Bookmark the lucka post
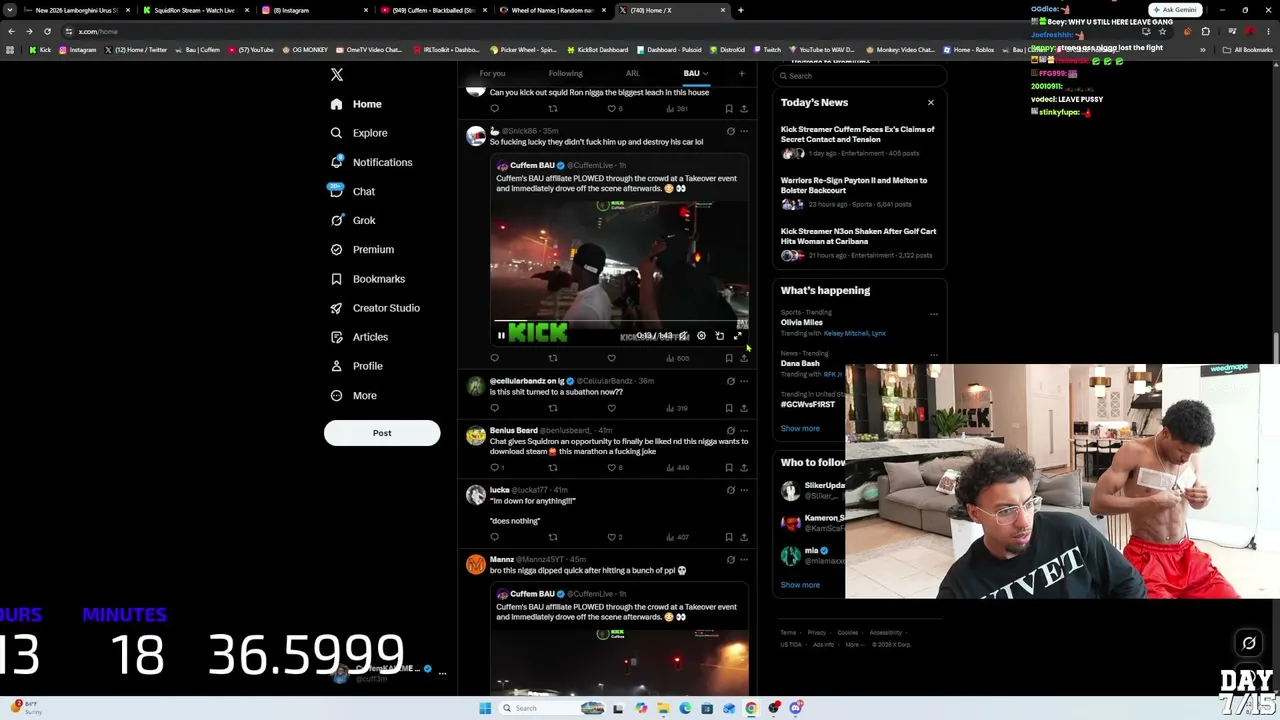 729,537
